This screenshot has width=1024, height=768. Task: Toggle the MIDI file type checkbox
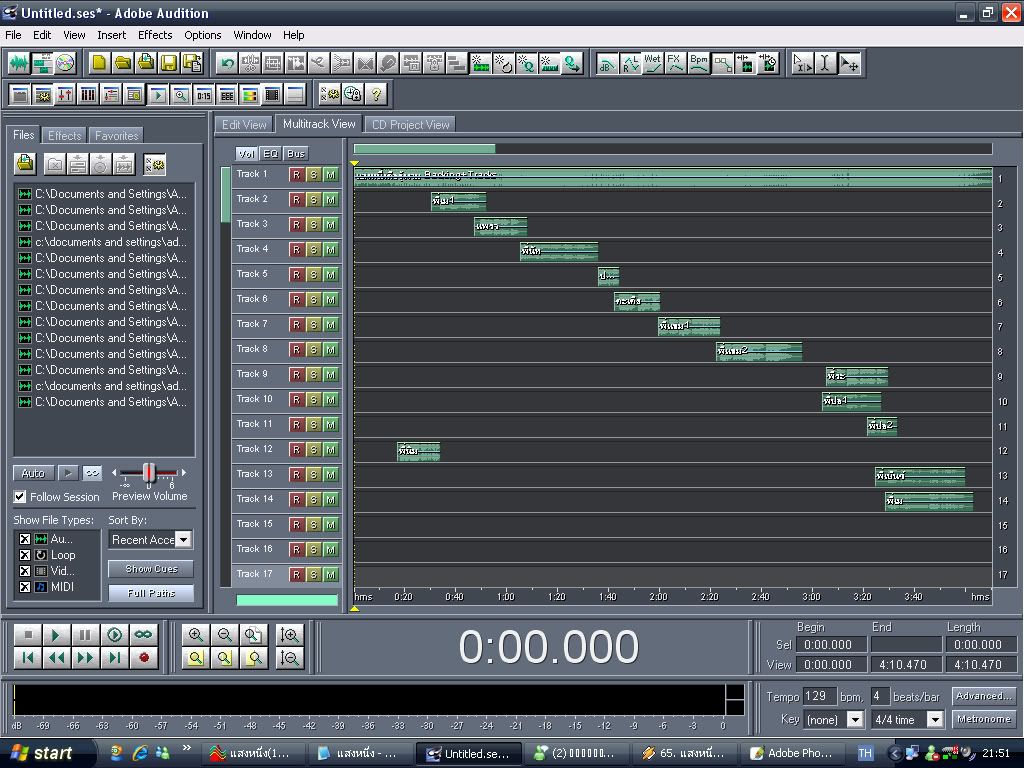point(25,587)
